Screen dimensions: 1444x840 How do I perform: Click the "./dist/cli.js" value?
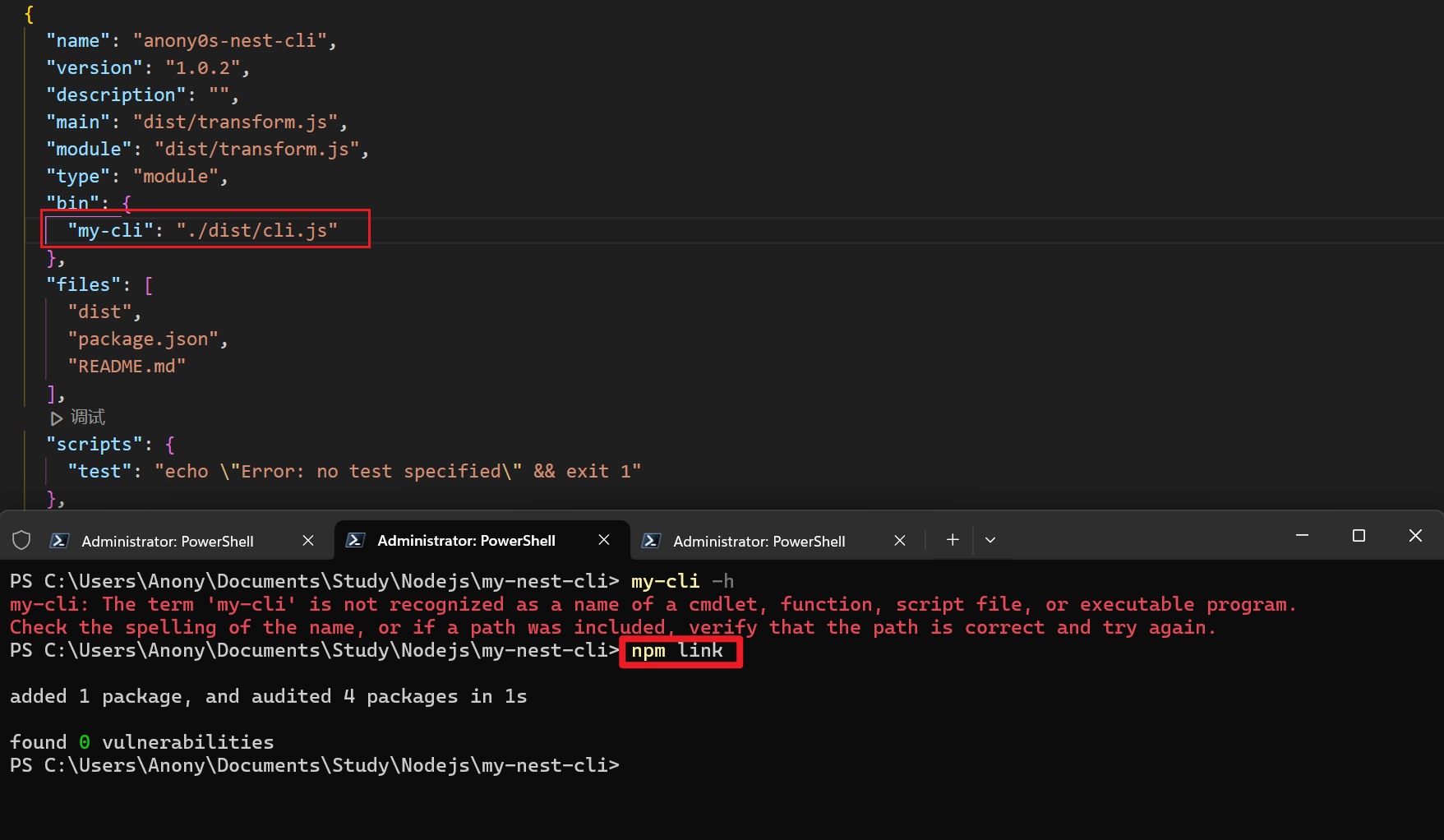point(257,231)
